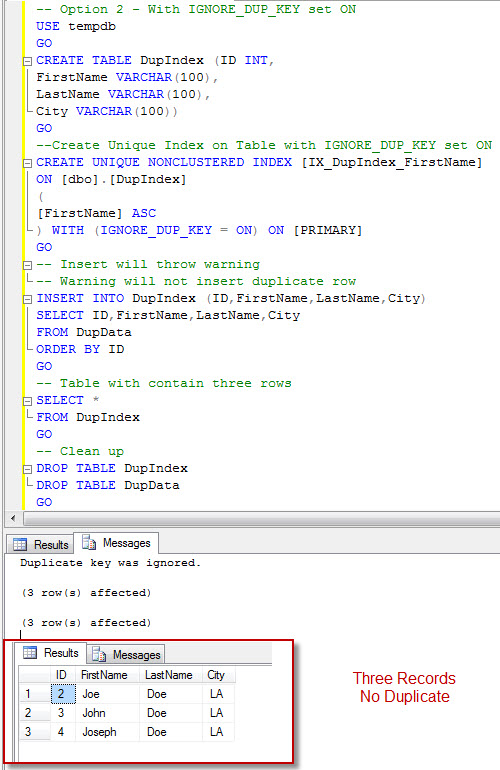The image size is (500, 770).
Task: Click the 'Clean up' comment line
Action: [x=80, y=451]
